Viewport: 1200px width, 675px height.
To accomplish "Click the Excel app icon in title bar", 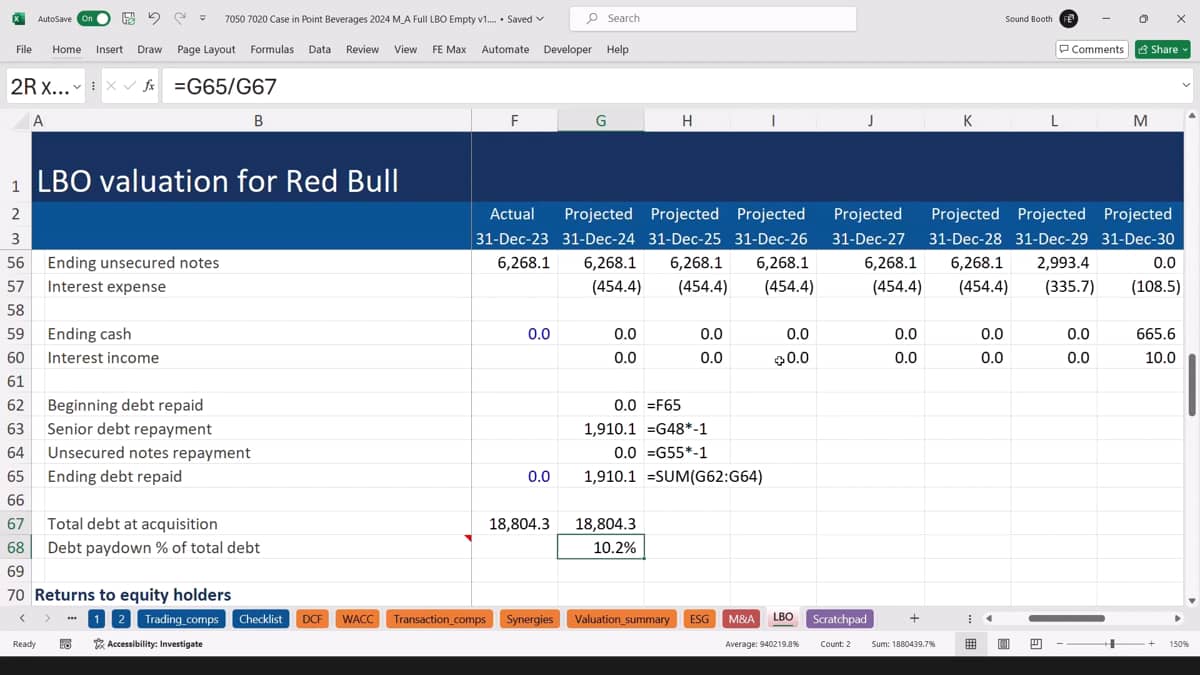I will tap(18, 18).
